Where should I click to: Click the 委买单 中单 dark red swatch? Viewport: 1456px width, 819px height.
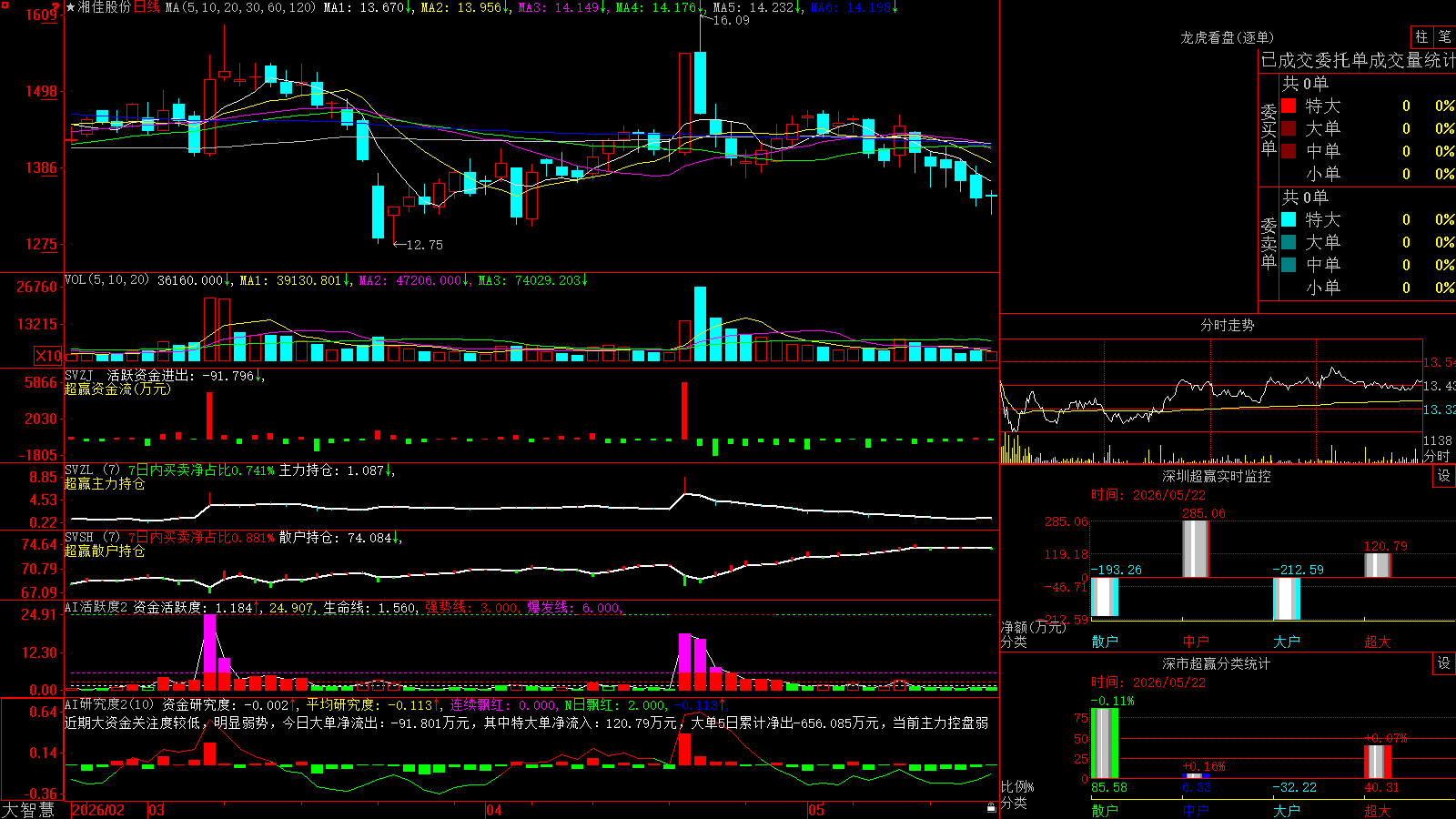tap(1289, 151)
